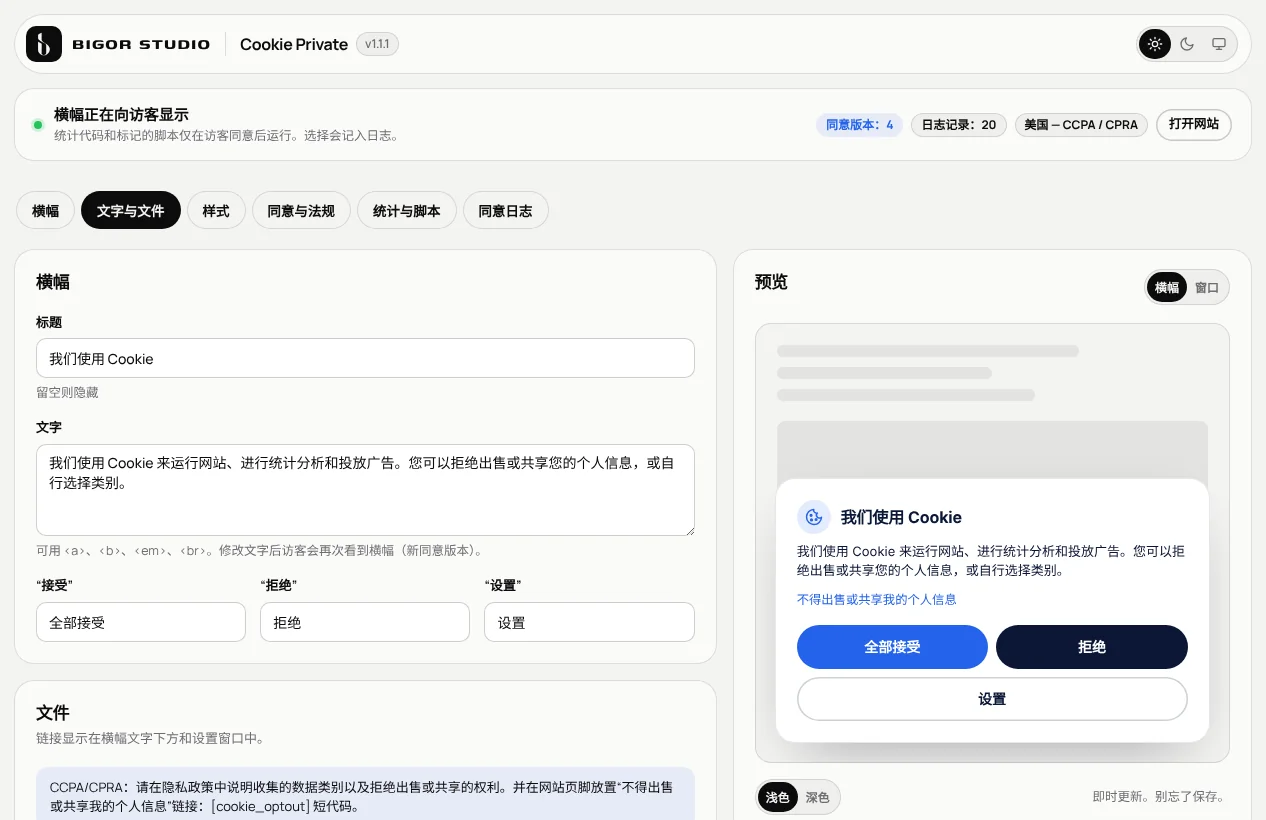Image resolution: width=1266 pixels, height=820 pixels.
Task: Focus the 标题 input field
Action: [365, 358]
